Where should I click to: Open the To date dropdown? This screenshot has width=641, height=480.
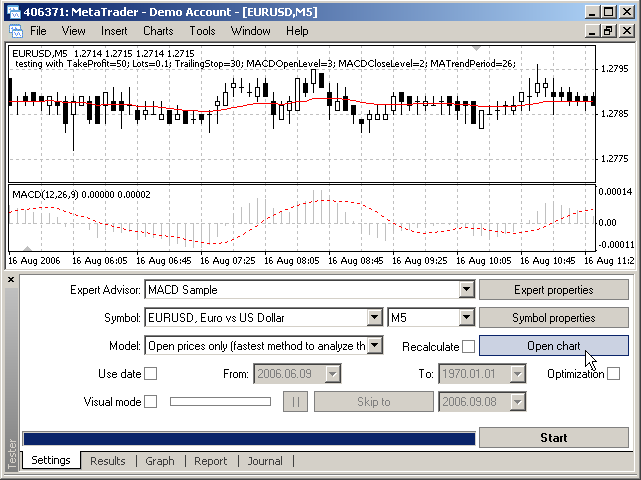tap(517, 374)
